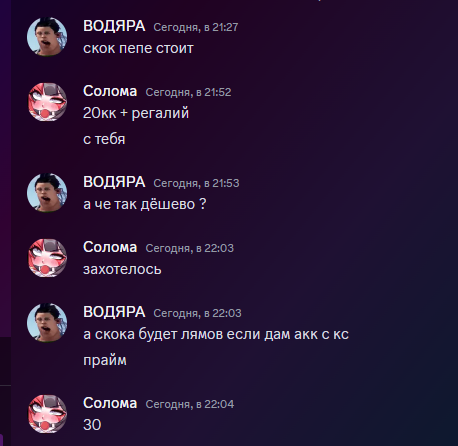Click the message line 'прайм'
Screen dimensions: 458x446
pos(105,361)
